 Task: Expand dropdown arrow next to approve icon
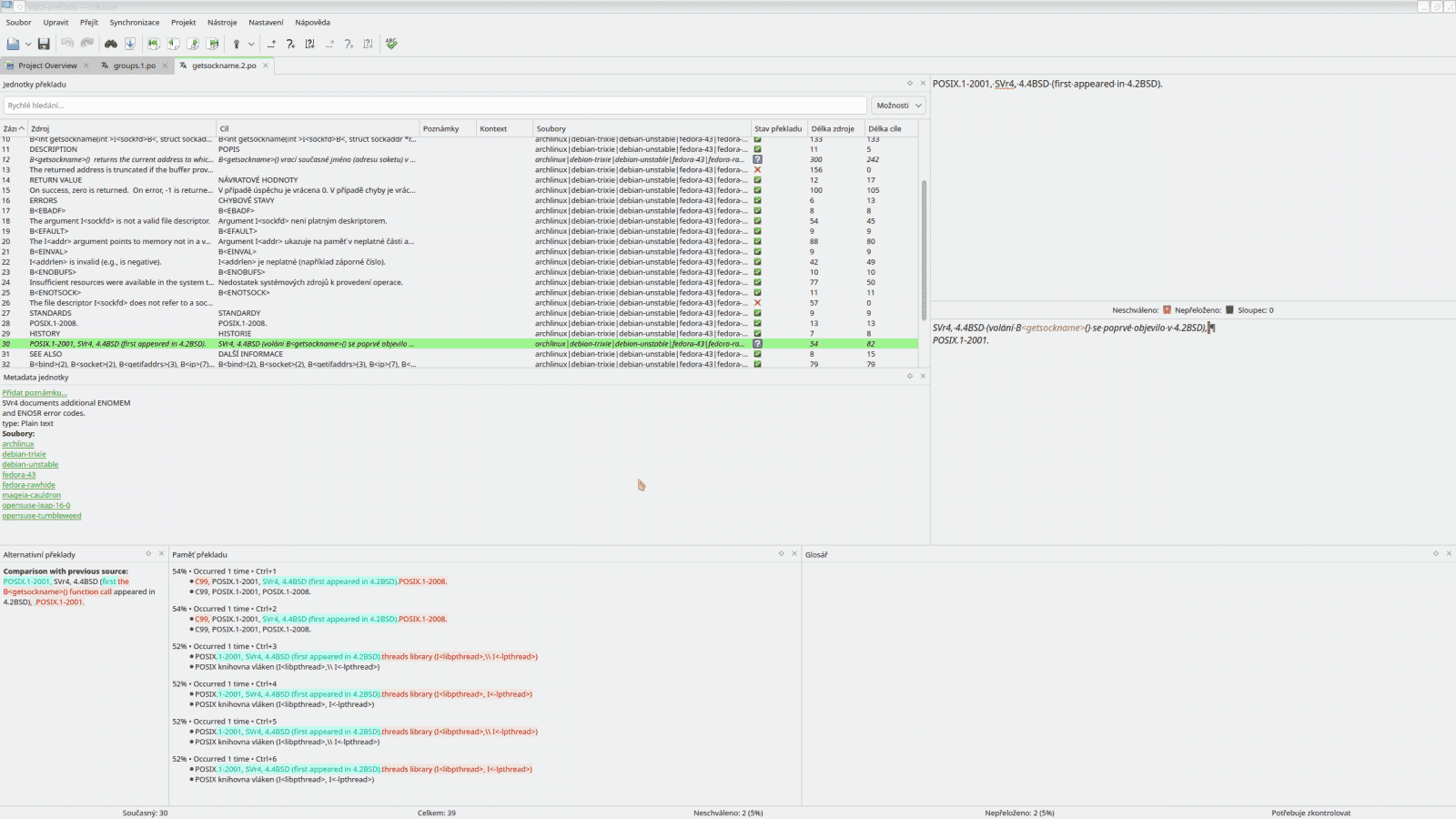[251, 44]
